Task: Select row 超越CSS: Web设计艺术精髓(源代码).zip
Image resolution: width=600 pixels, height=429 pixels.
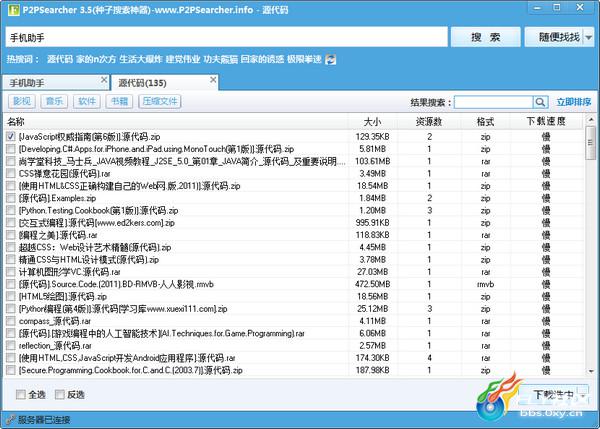Action: pyautogui.click(x=293, y=247)
